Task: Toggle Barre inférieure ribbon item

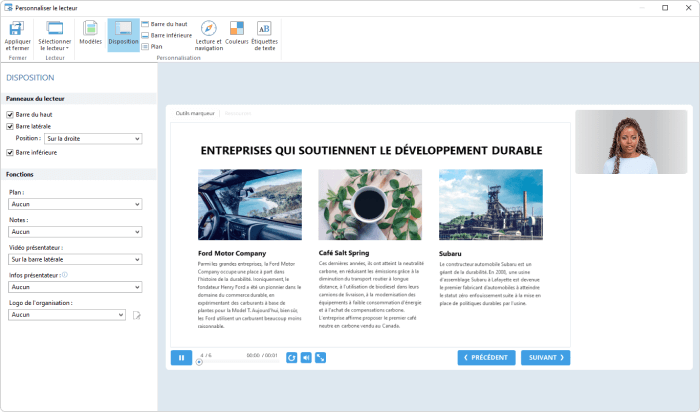Action: click(x=167, y=35)
